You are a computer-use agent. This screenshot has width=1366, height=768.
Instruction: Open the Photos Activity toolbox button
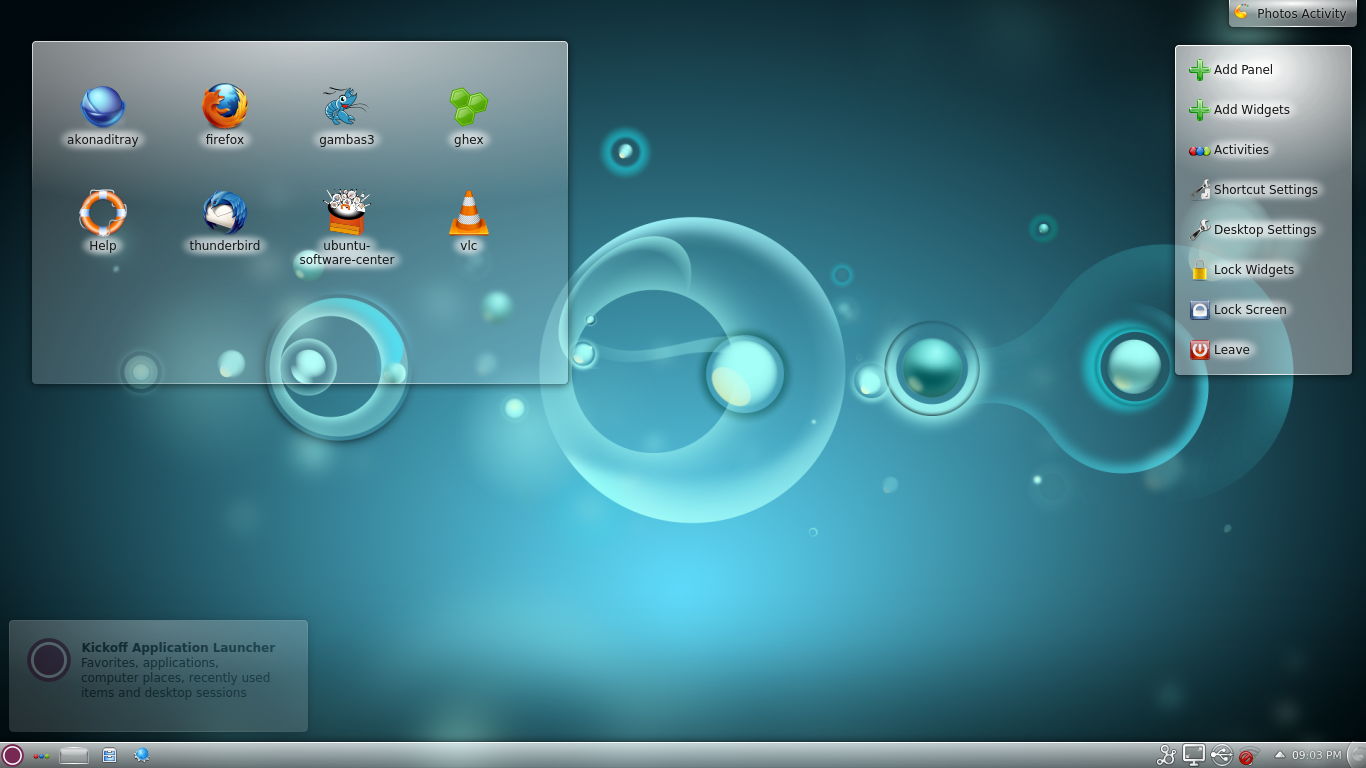point(1292,13)
